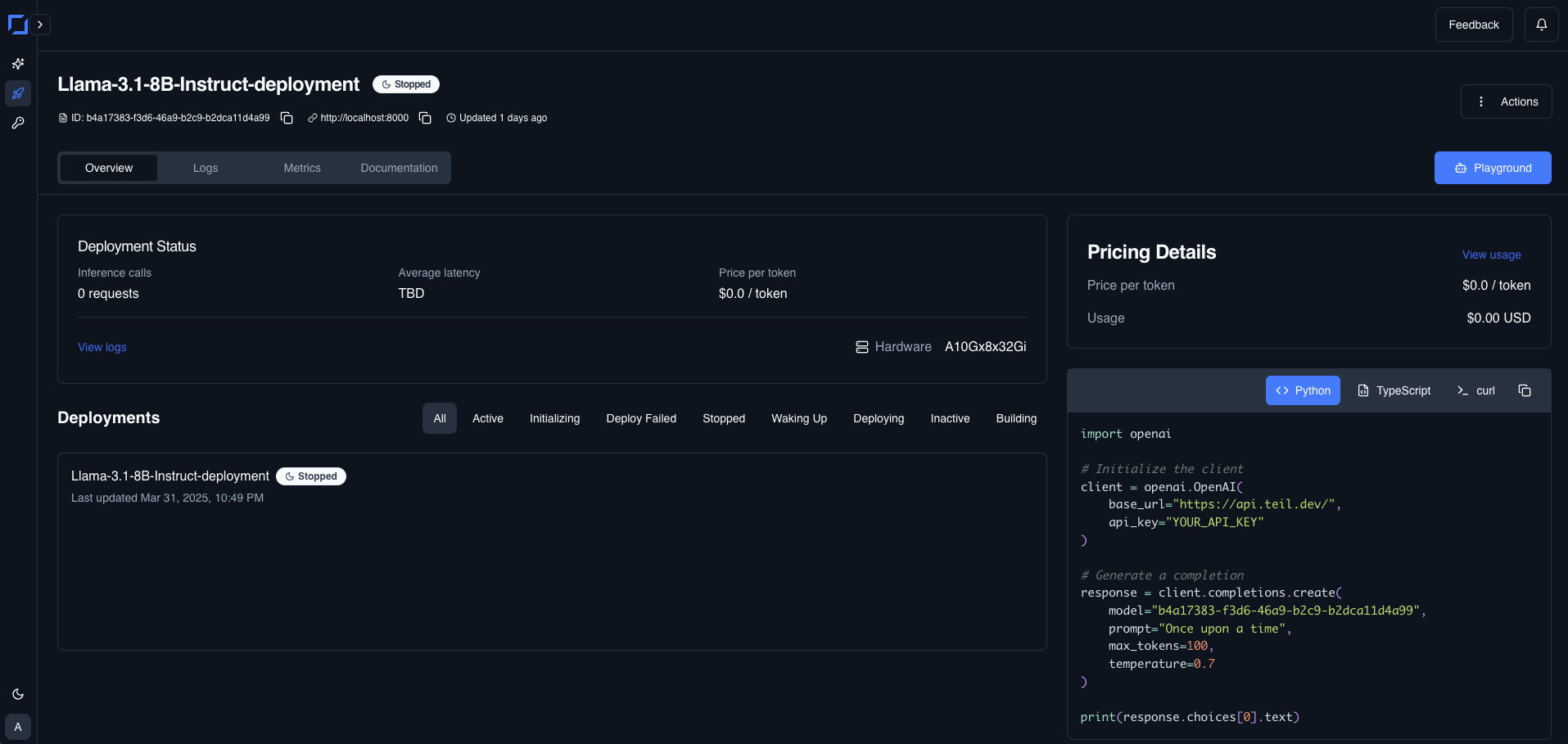
Task: Select the curl code sample
Action: (1476, 390)
